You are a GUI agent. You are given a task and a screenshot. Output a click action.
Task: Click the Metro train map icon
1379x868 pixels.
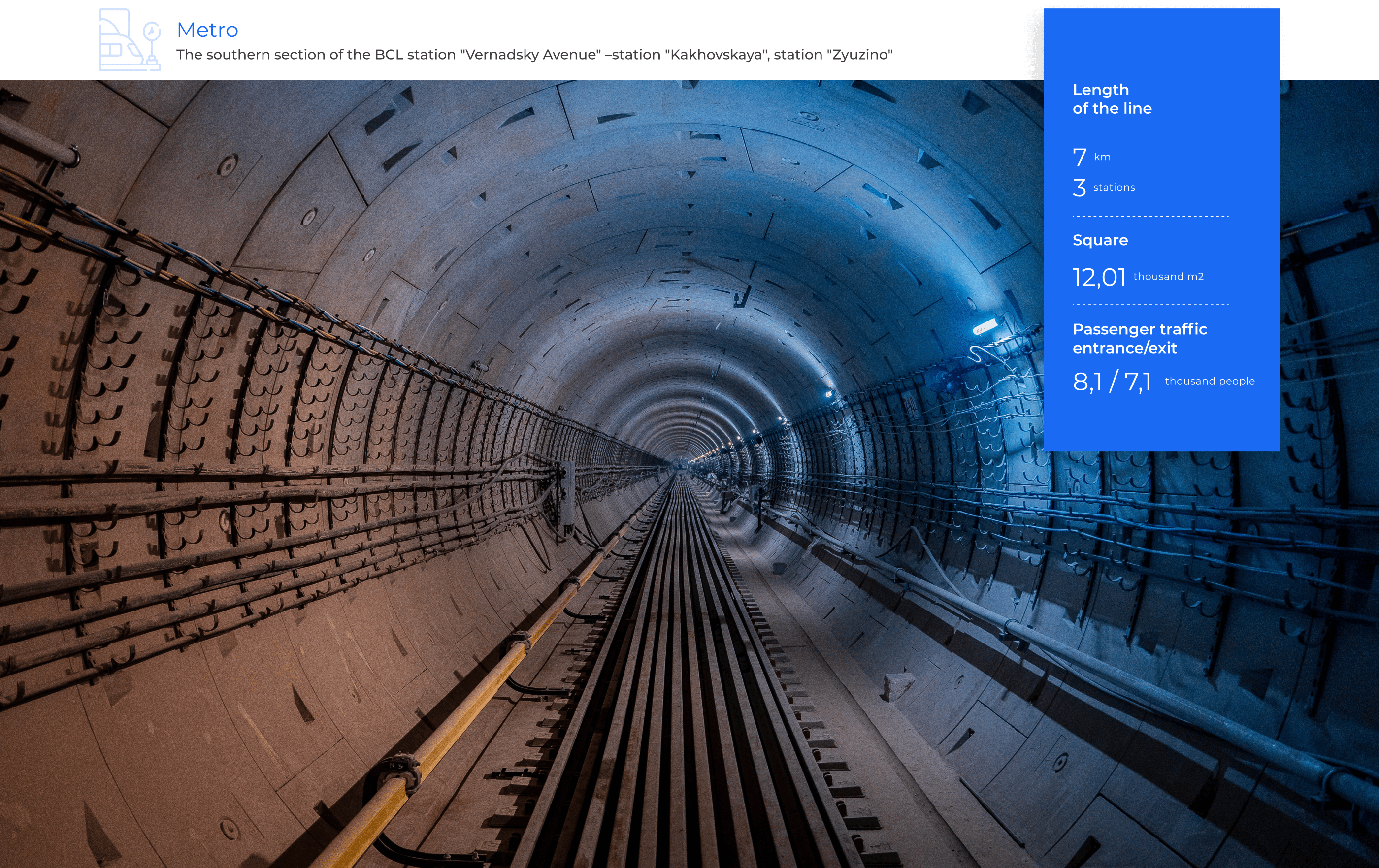point(130,40)
